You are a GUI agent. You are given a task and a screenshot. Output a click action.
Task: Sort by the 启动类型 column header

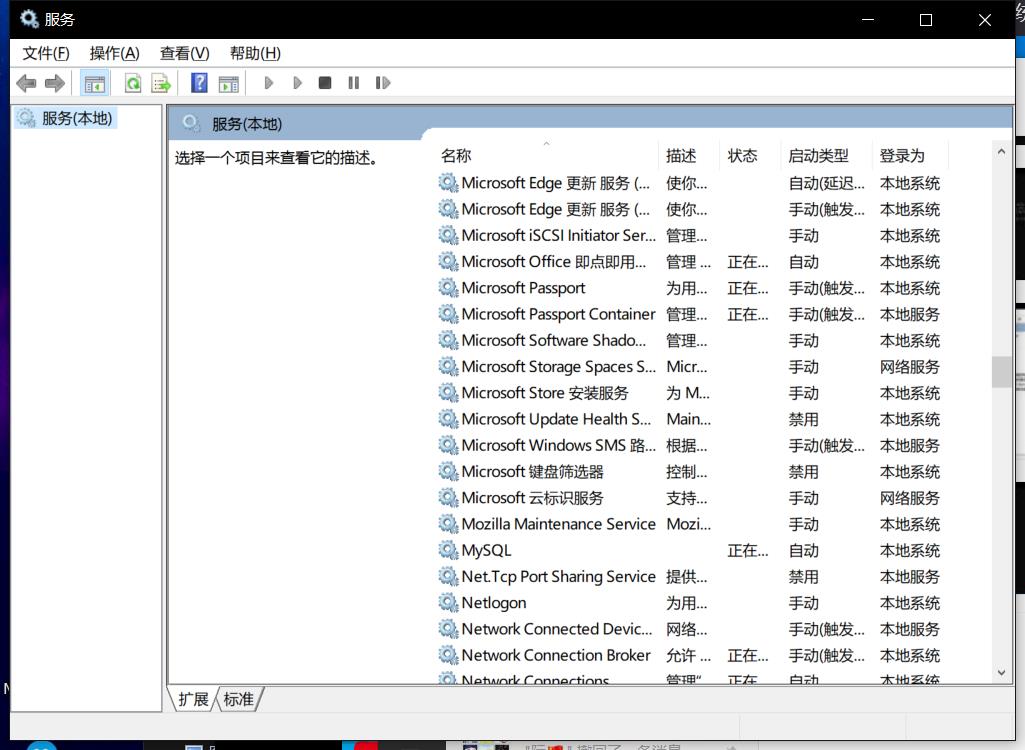click(x=826, y=156)
